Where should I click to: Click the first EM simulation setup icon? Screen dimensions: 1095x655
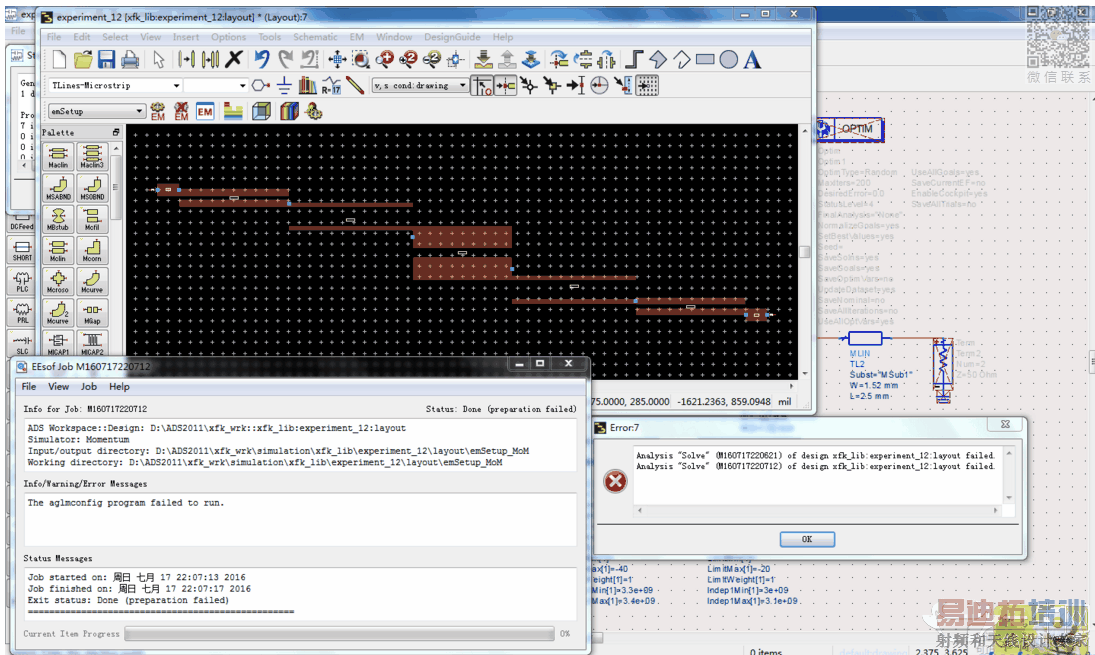(158, 112)
